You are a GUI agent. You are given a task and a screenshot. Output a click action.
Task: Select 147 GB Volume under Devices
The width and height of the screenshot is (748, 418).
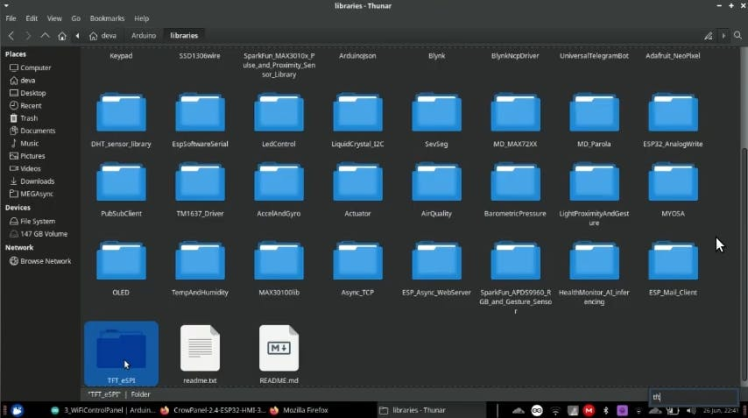(x=43, y=234)
